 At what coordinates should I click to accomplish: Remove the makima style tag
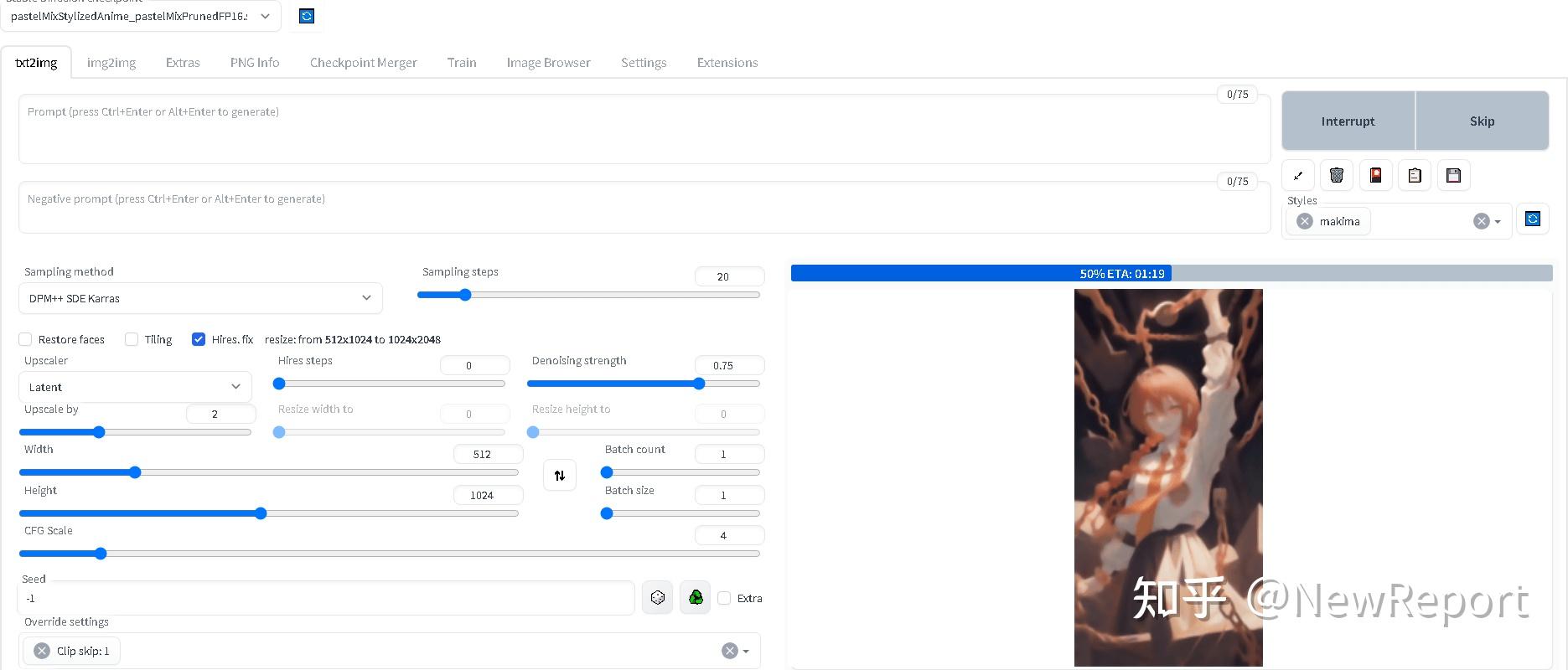(1305, 221)
